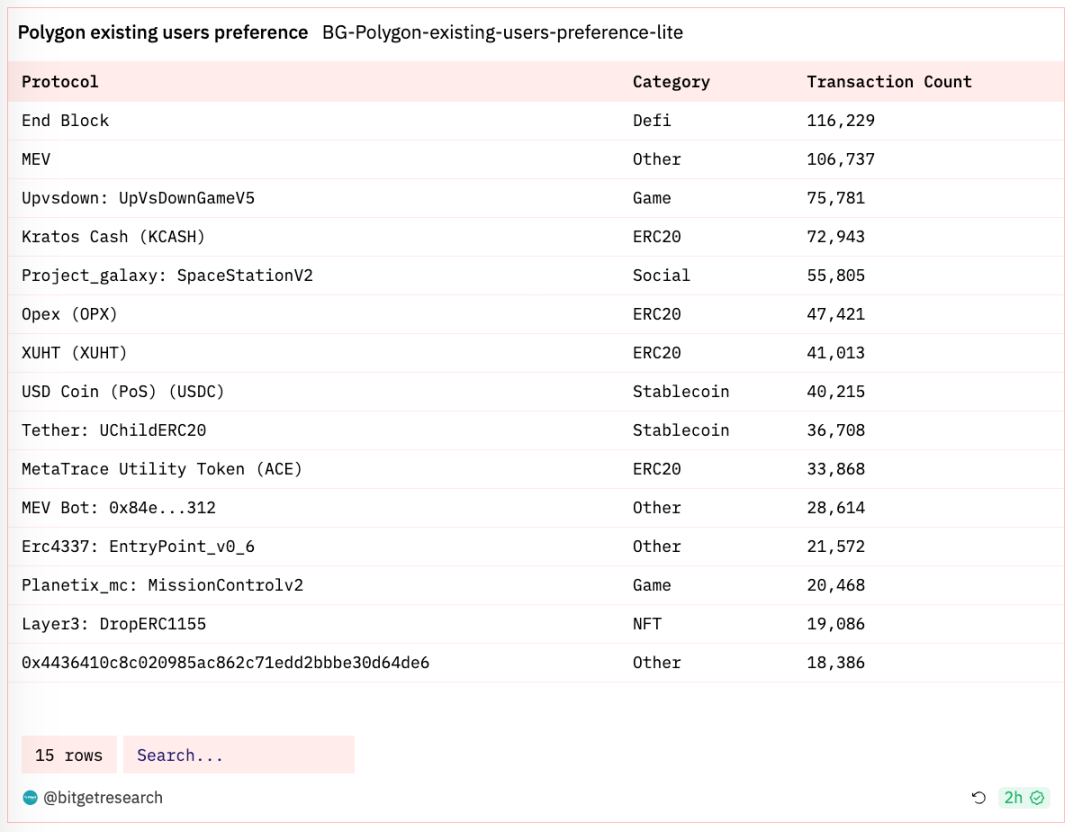Sort by the Transaction Count column header
The height and width of the screenshot is (832, 1073).
click(889, 82)
